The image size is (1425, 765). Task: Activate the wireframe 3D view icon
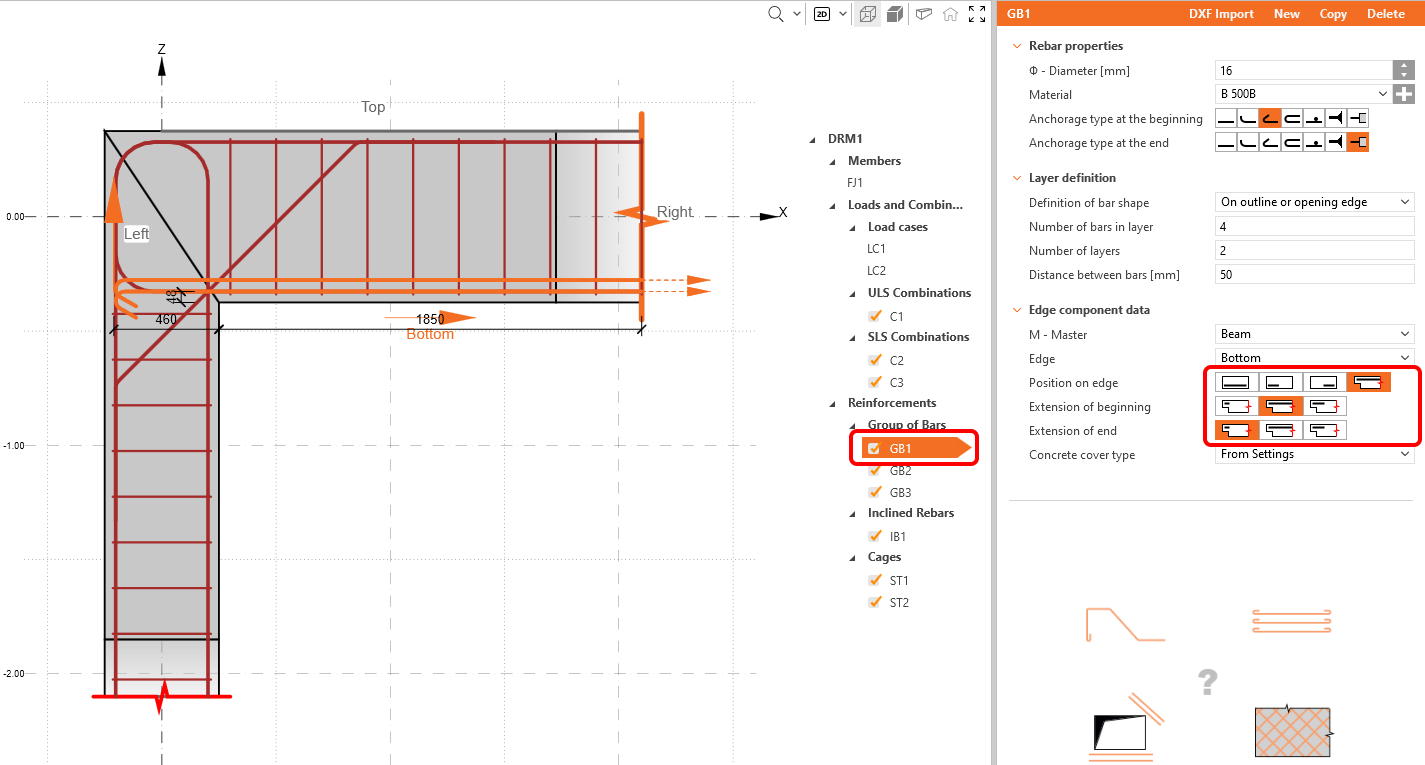tap(867, 14)
